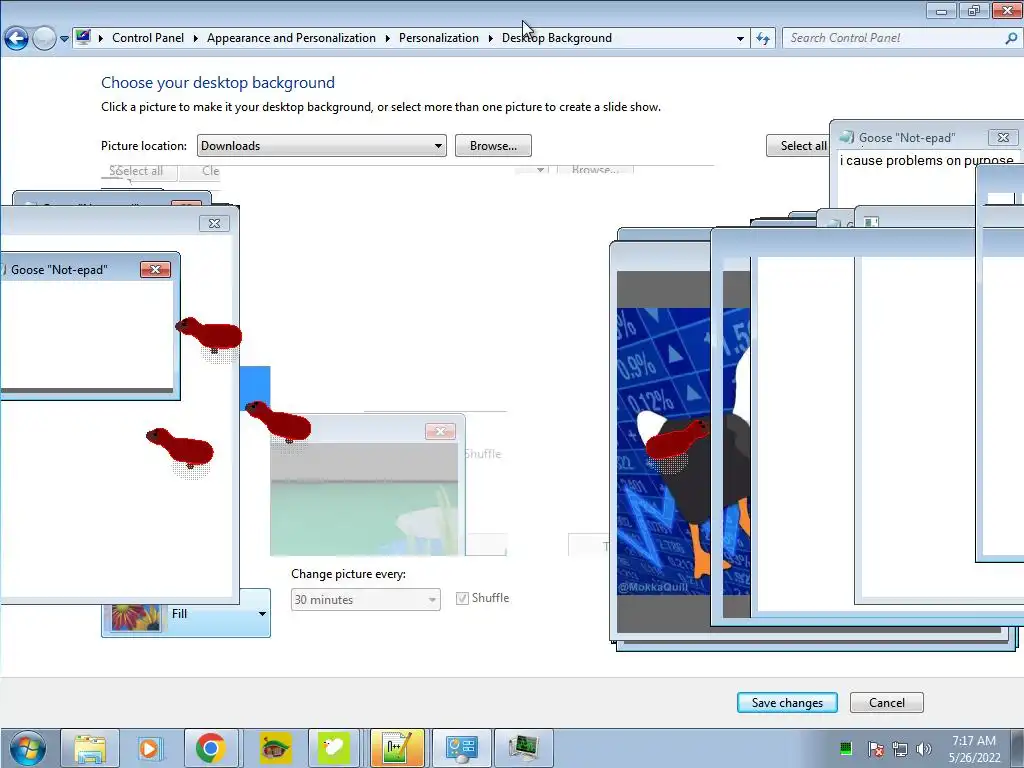The image size is (1024, 768).
Task: Go back with the Back arrow button
Action: [x=16, y=39]
